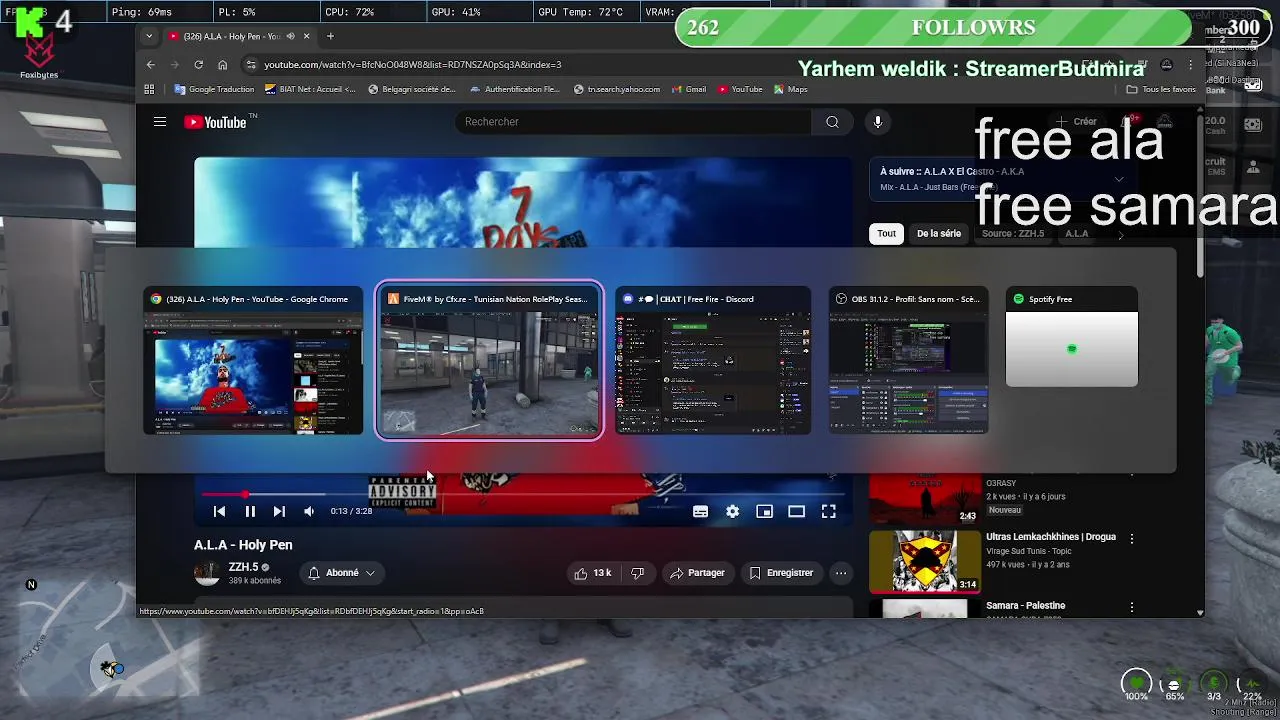Viewport: 1280px width, 720px height.
Task: Click the magnifier search button on YouTube
Action: point(832,122)
